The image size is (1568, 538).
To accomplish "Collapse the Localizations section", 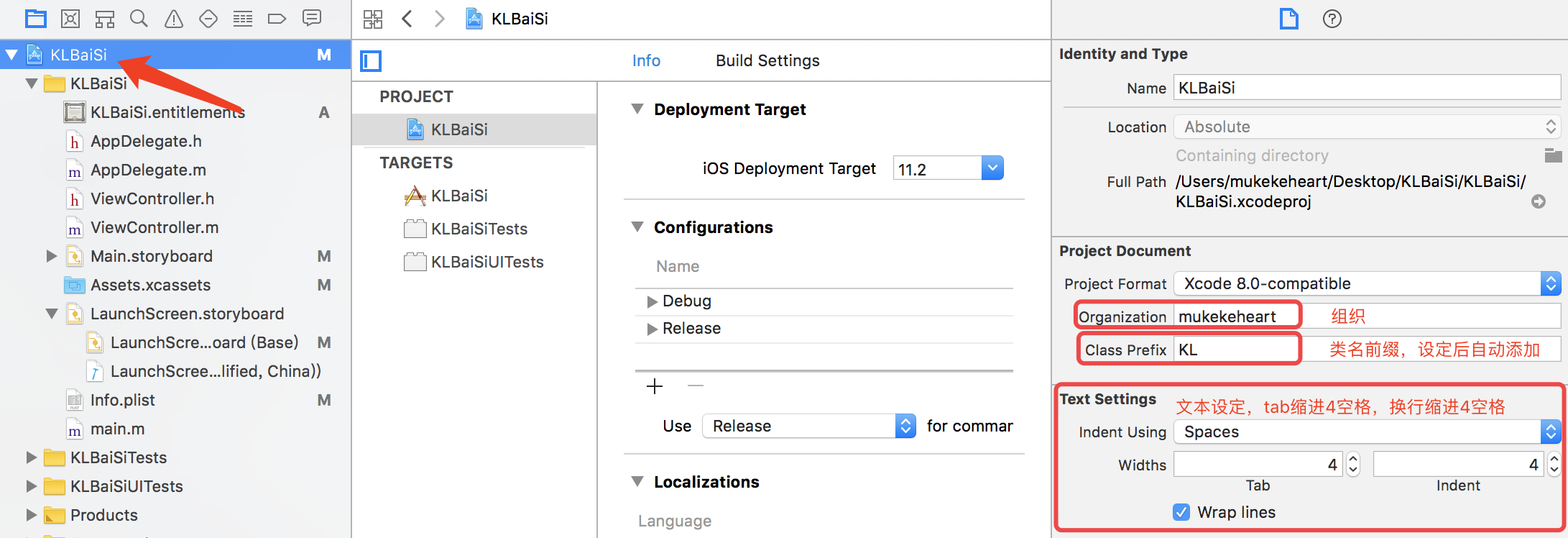I will [x=637, y=482].
